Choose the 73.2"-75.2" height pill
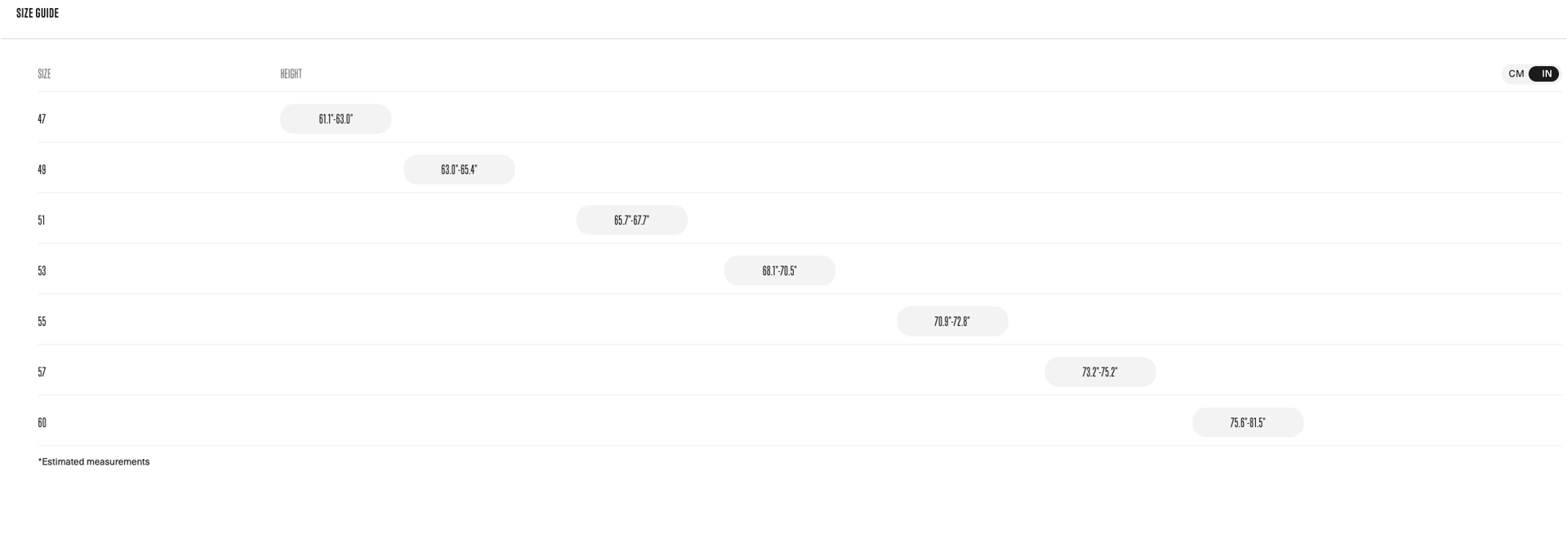This screenshot has height=552, width=1568. (1100, 372)
